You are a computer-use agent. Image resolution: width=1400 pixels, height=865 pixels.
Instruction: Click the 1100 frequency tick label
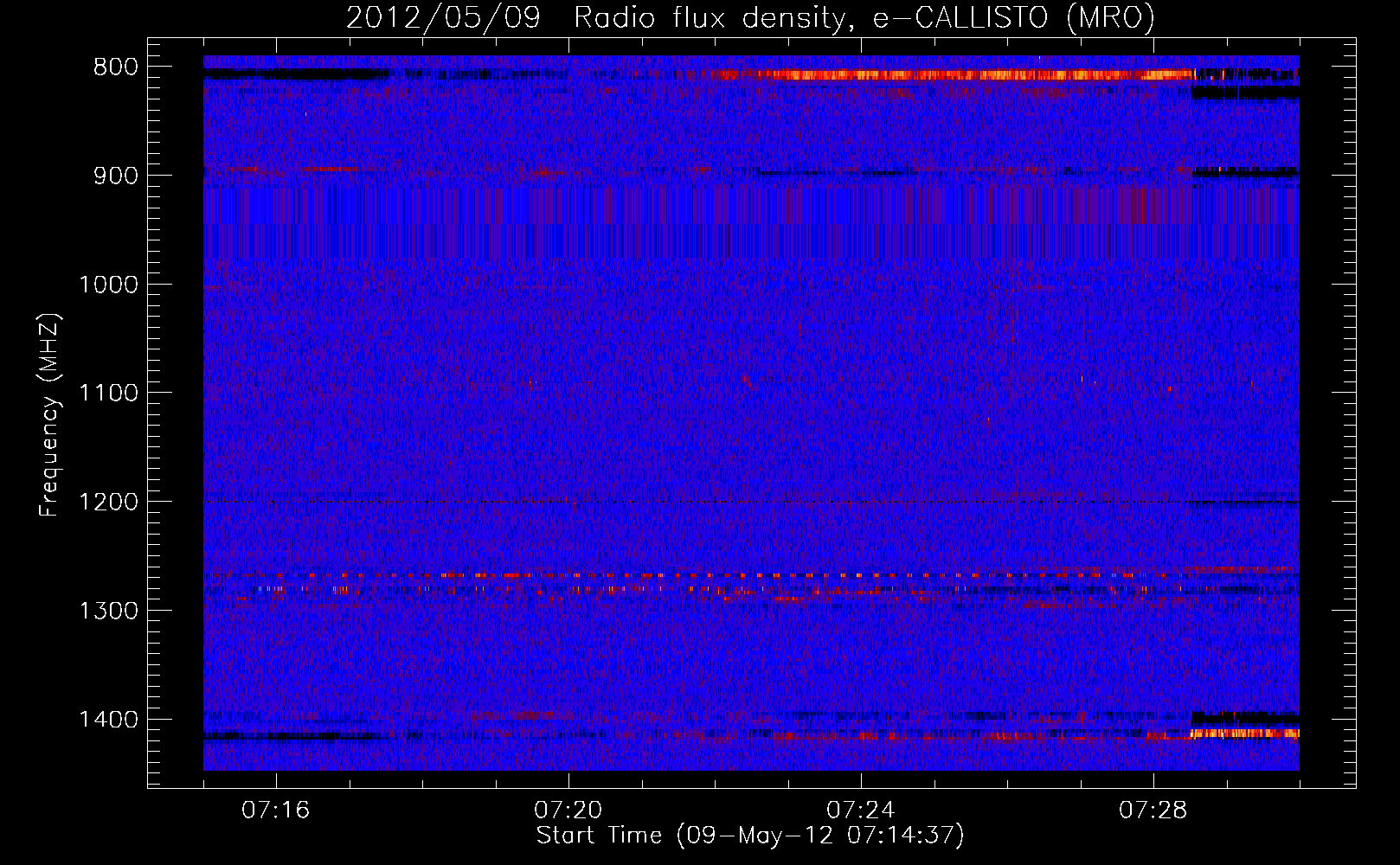point(108,394)
